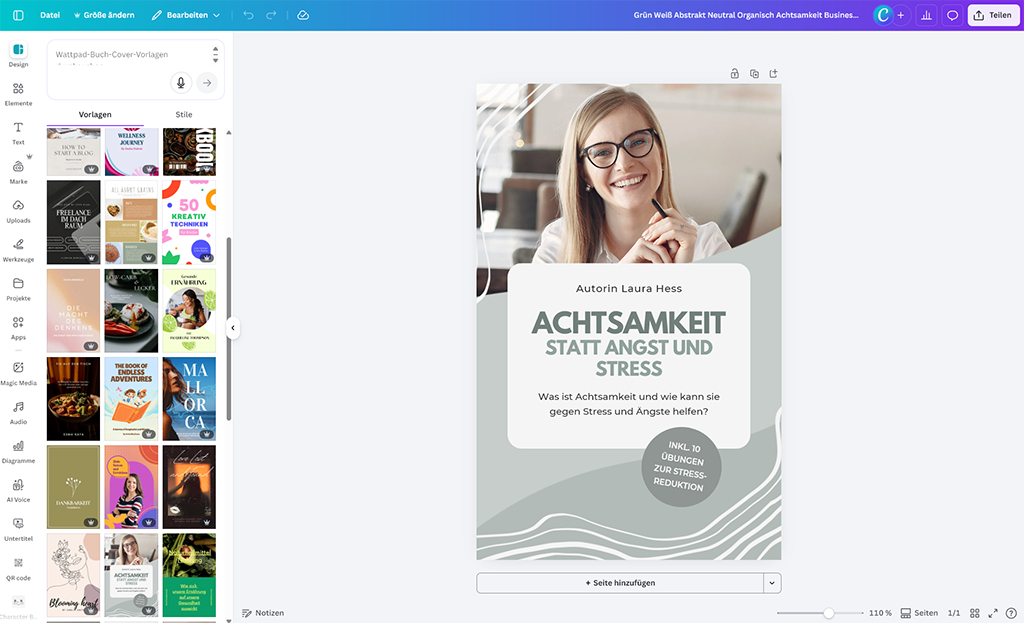Select Book of Endless Adventures template
The image size is (1024, 623).
(x=131, y=398)
